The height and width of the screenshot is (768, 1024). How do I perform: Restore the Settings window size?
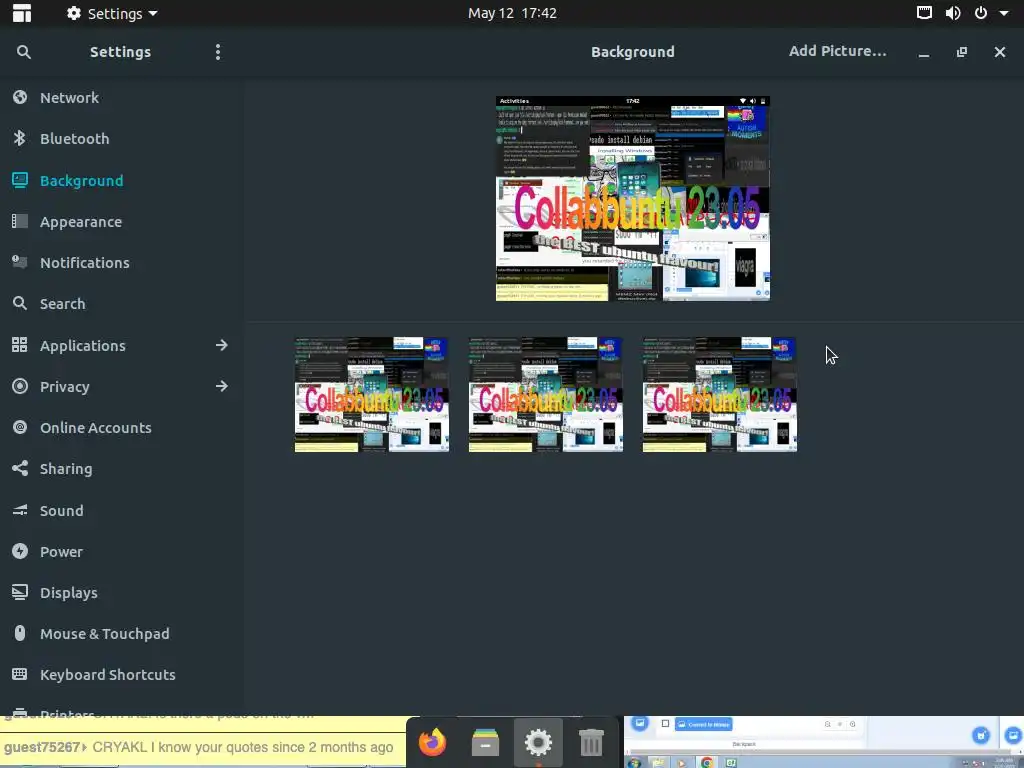(x=961, y=52)
